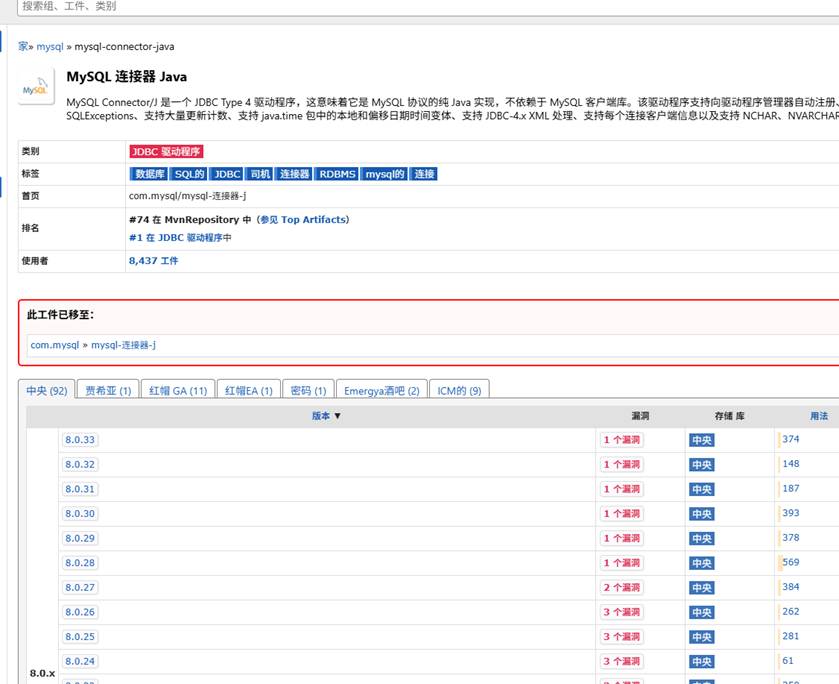839x684 pixels.
Task: Switch to the ICM的 (9) tab
Action: tap(459, 390)
